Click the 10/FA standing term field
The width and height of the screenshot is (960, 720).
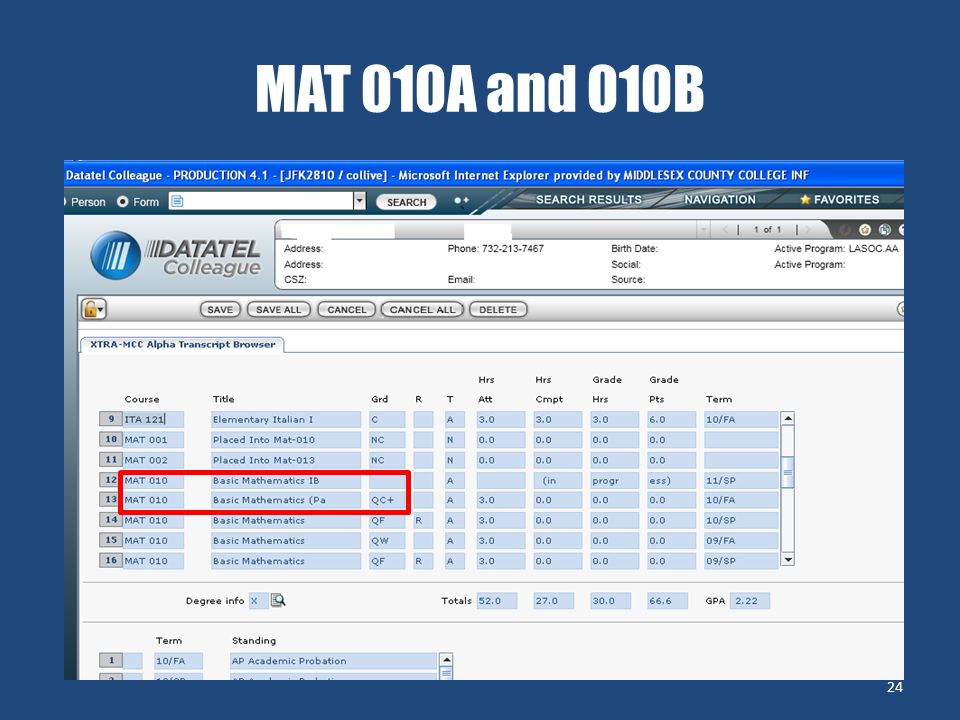coord(178,661)
